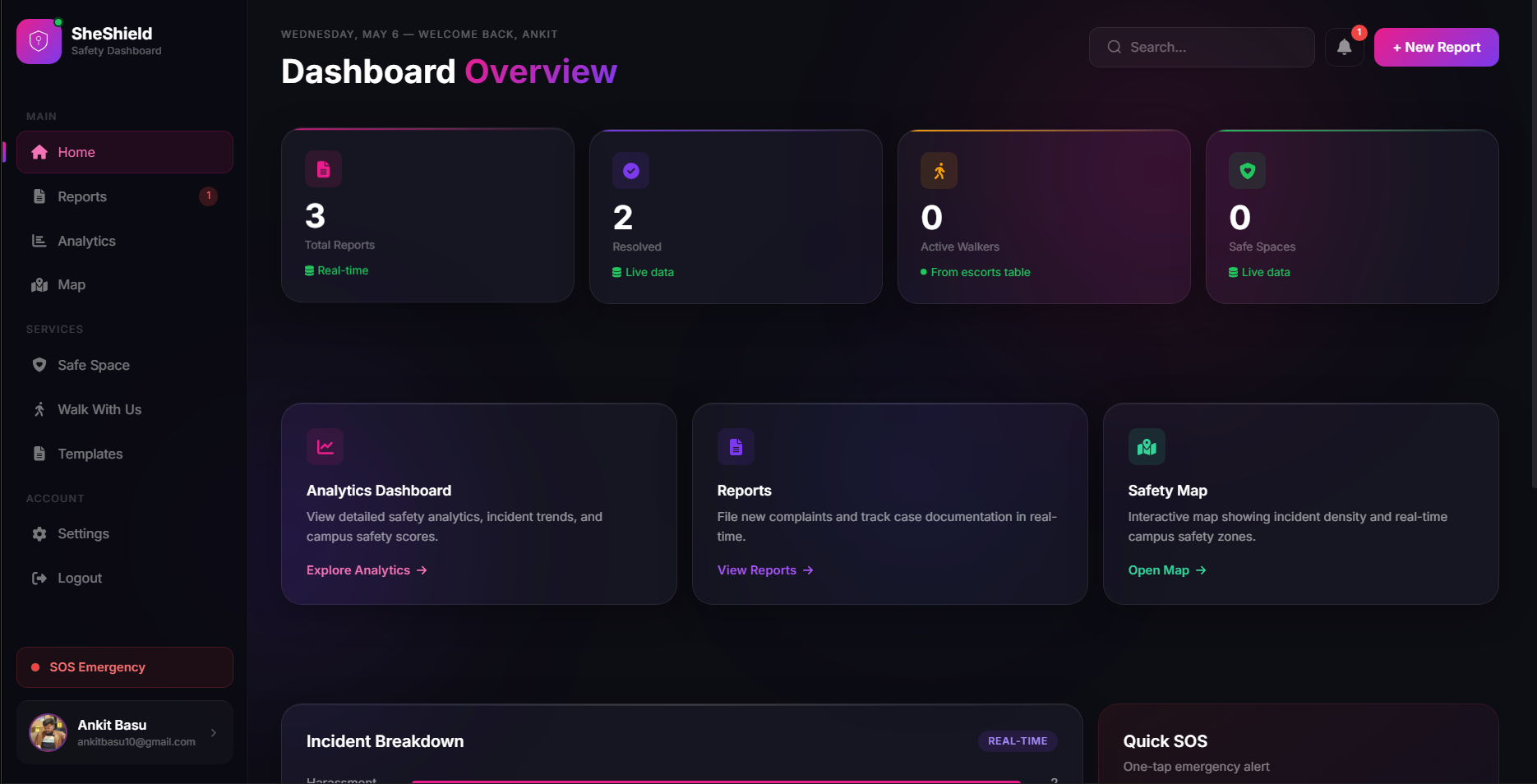Viewport: 1537px width, 784px height.
Task: Click the Analytics Dashboard card title
Action: coord(379,491)
